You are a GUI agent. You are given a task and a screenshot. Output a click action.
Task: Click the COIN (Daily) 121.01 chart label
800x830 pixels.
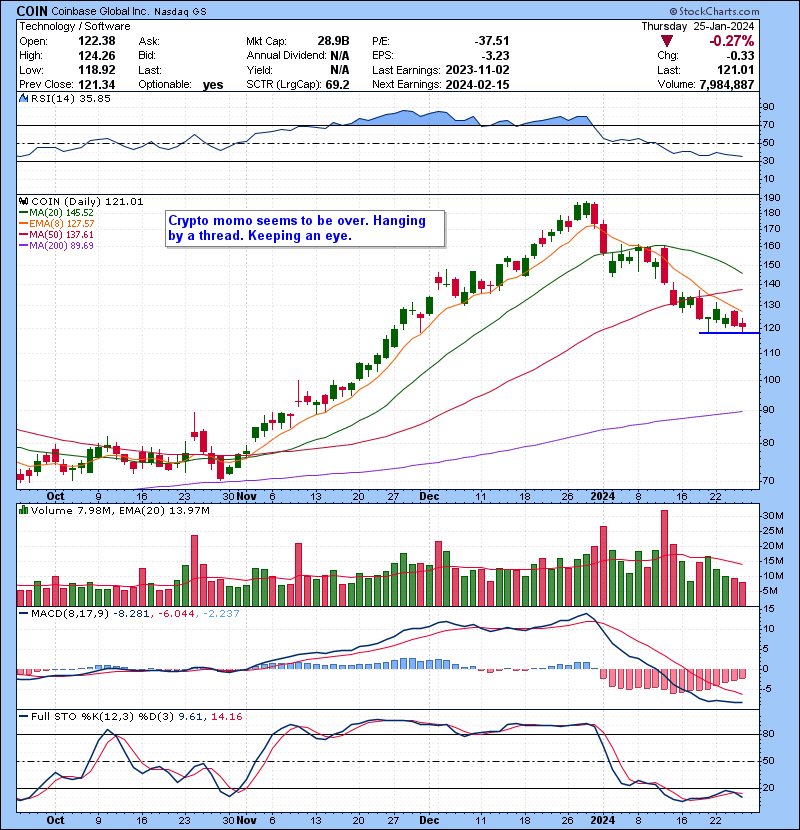point(87,202)
